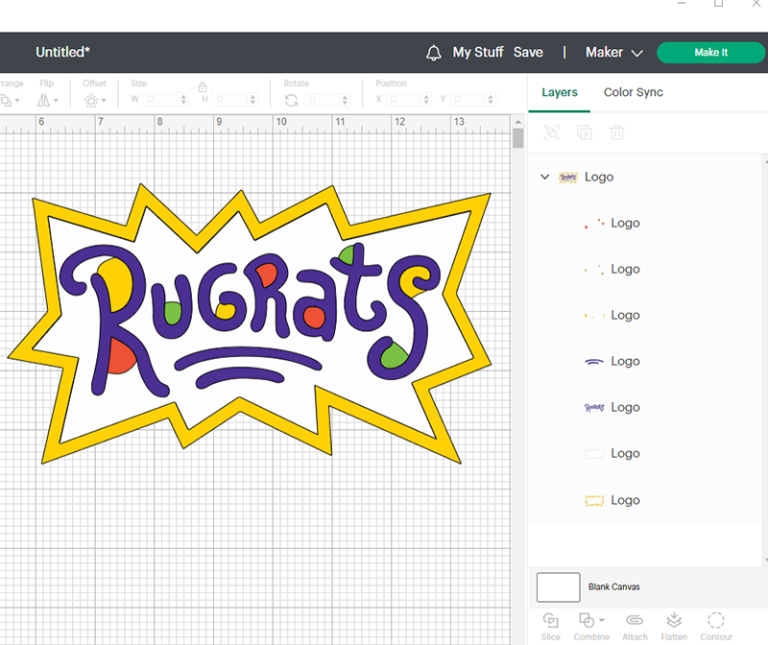This screenshot has width=768, height=645.
Task: Click the Slice tool icon
Action: [551, 621]
